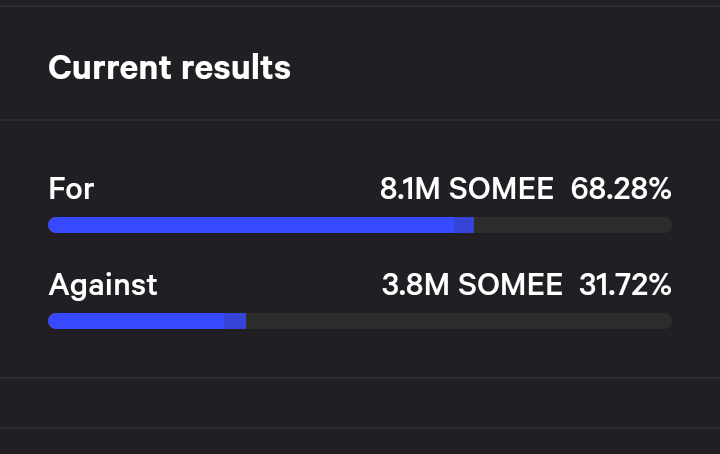The height and width of the screenshot is (454, 720).
Task: Click the bright blue filled part of Against bar
Action: (x=136, y=321)
